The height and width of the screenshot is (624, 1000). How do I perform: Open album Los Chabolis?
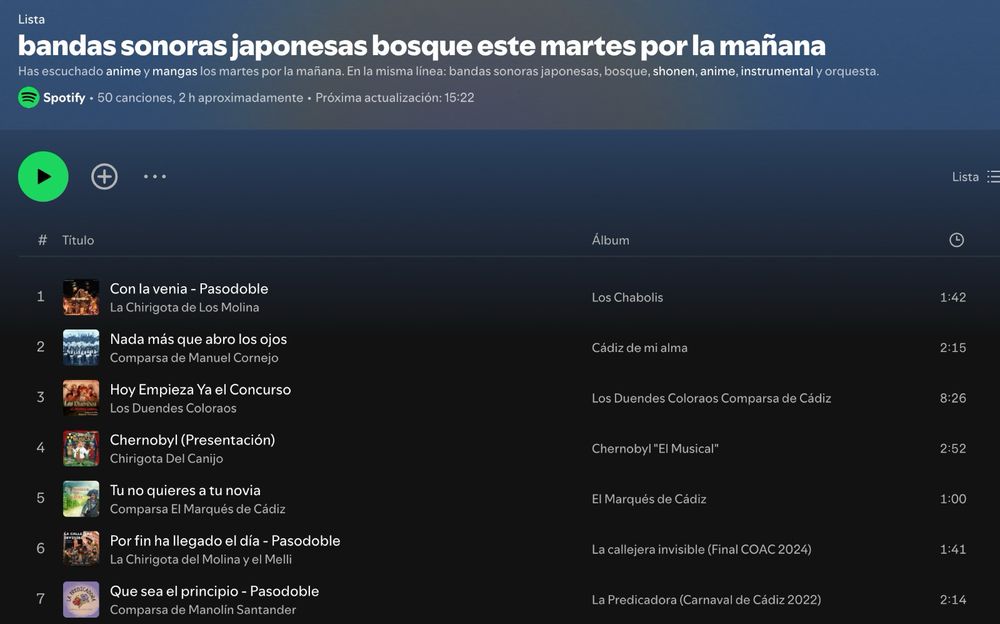click(x=628, y=297)
